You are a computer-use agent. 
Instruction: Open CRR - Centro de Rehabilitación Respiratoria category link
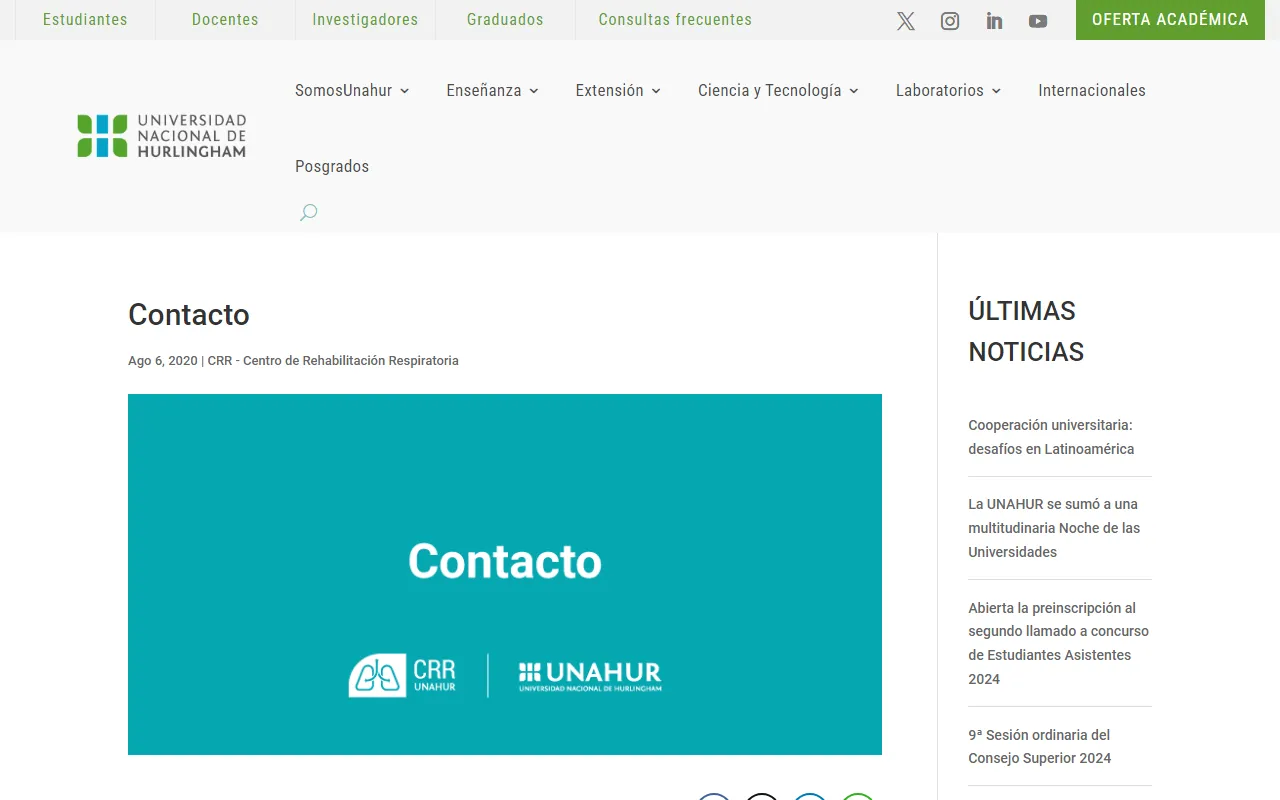(333, 361)
